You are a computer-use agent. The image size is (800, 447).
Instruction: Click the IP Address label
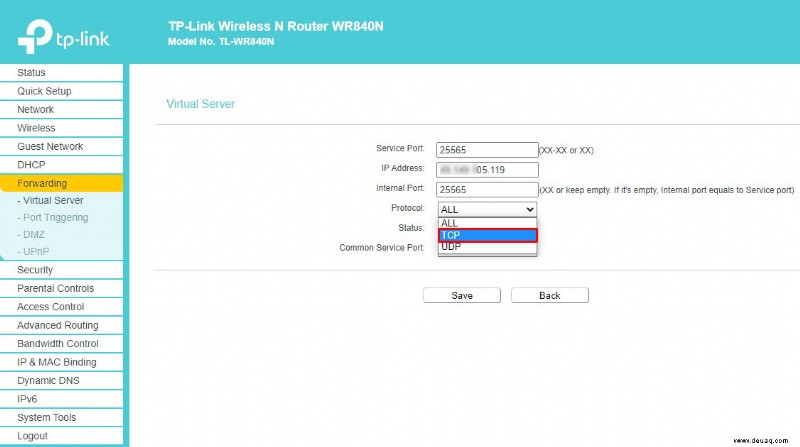click(403, 168)
